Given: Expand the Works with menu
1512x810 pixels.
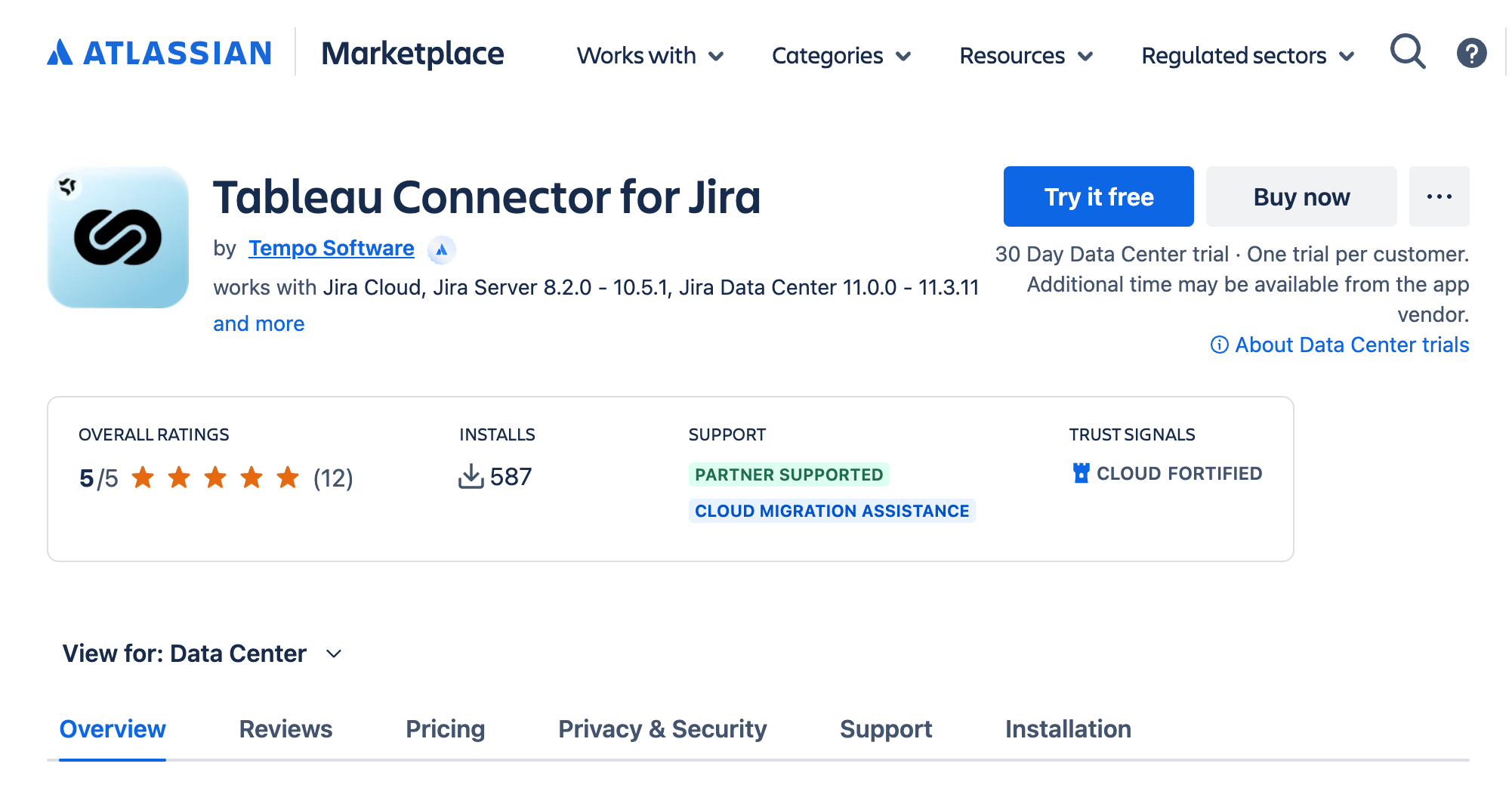Looking at the screenshot, I should pyautogui.click(x=650, y=56).
